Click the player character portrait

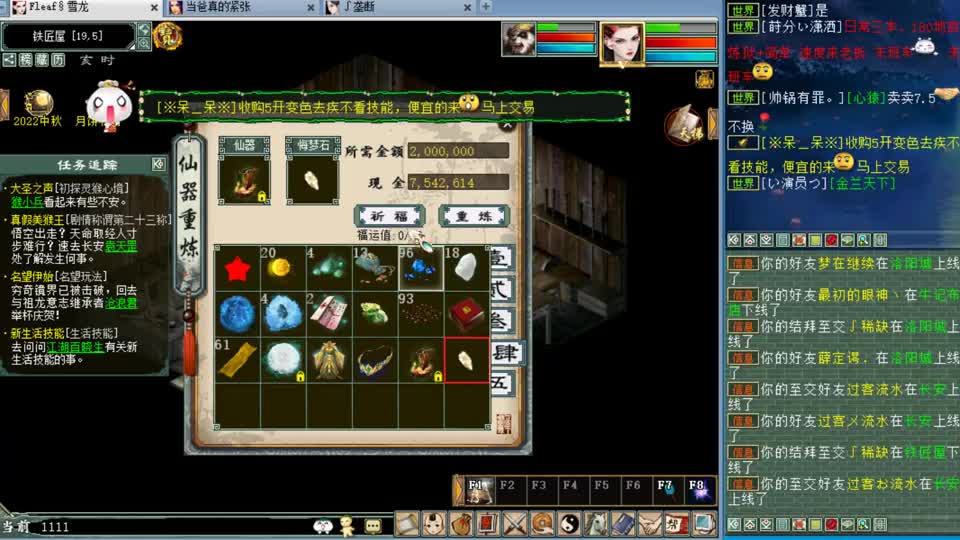coord(621,44)
